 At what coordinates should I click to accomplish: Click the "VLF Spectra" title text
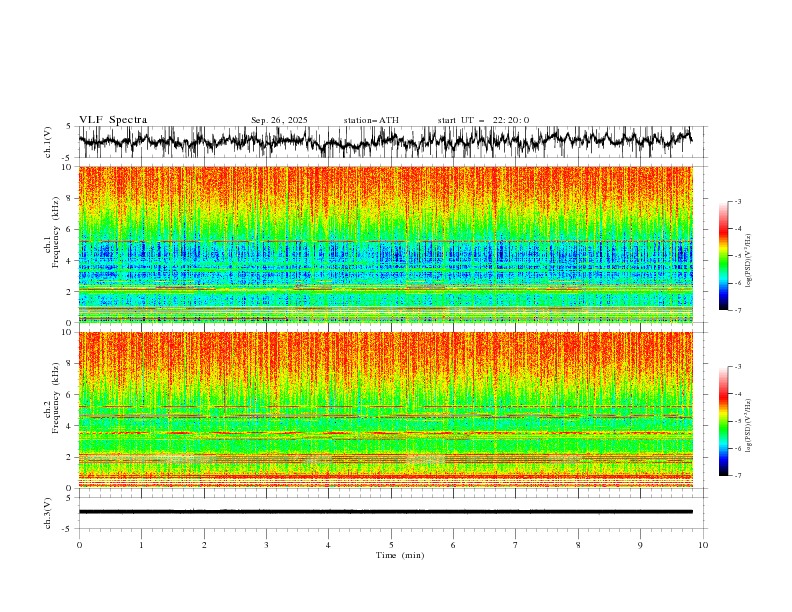(113, 120)
